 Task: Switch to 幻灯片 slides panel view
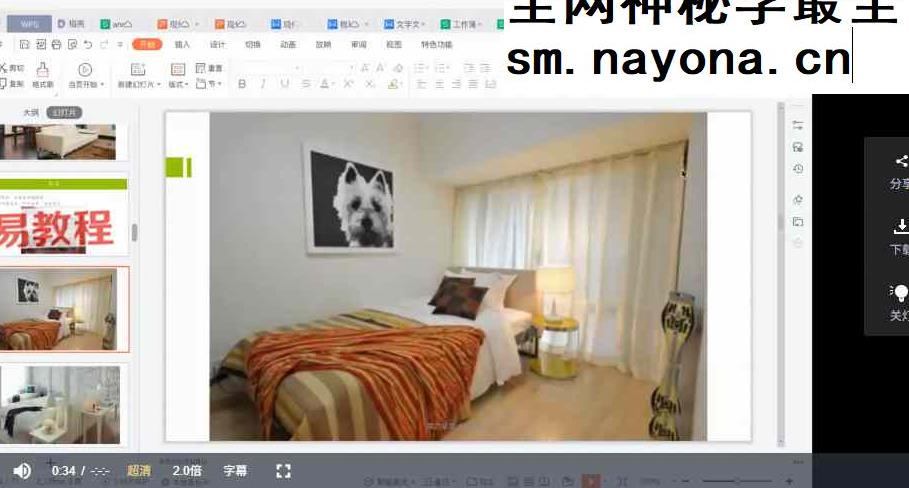click(64, 112)
